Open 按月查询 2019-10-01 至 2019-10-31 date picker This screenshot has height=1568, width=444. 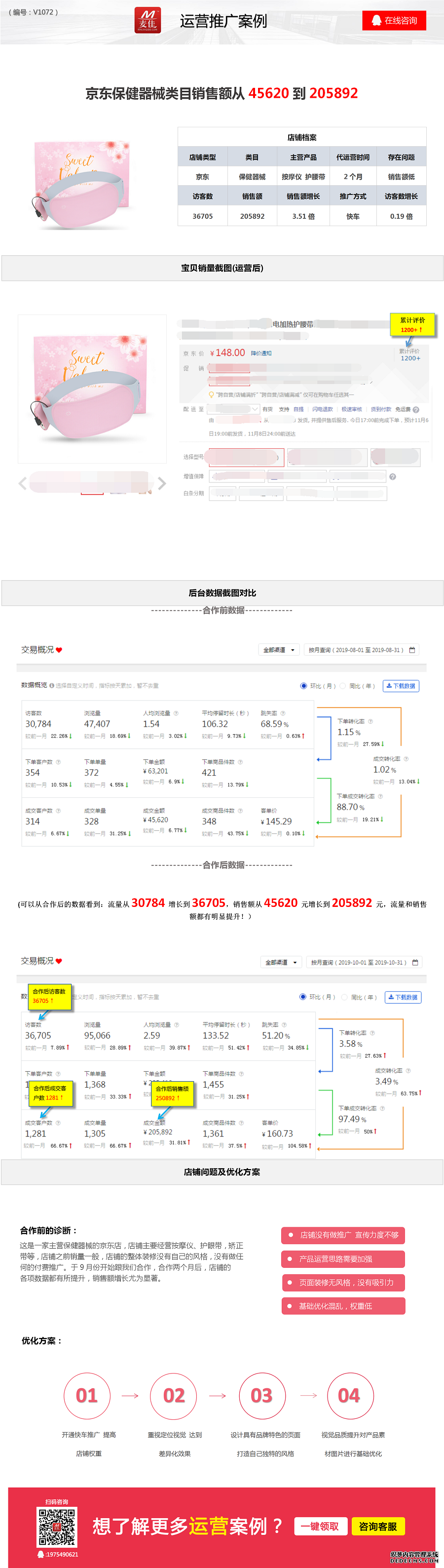pyautogui.click(x=364, y=962)
